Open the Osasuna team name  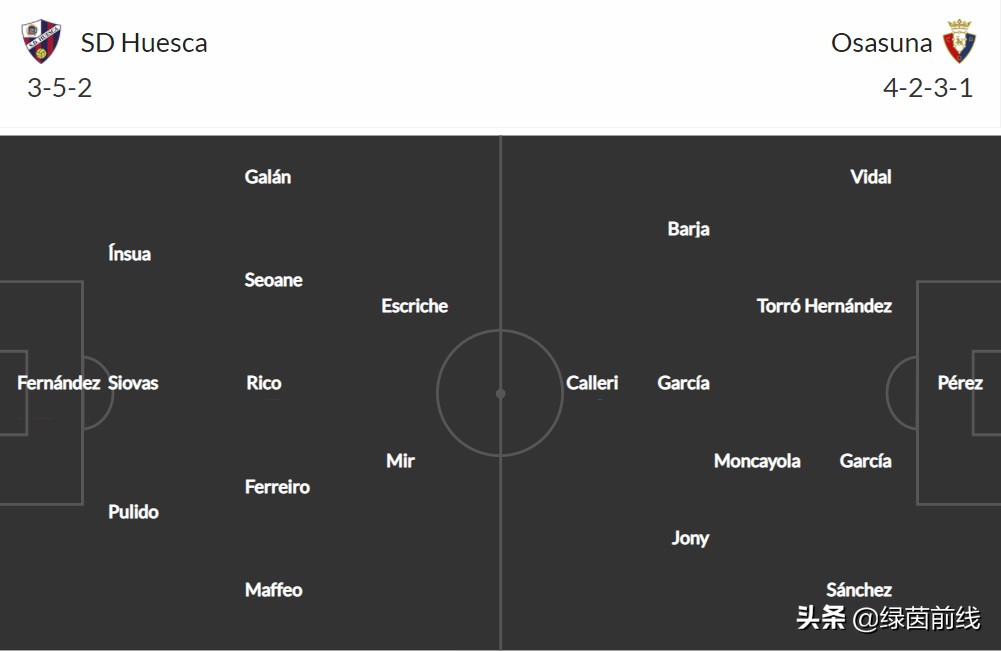pyautogui.click(x=881, y=43)
